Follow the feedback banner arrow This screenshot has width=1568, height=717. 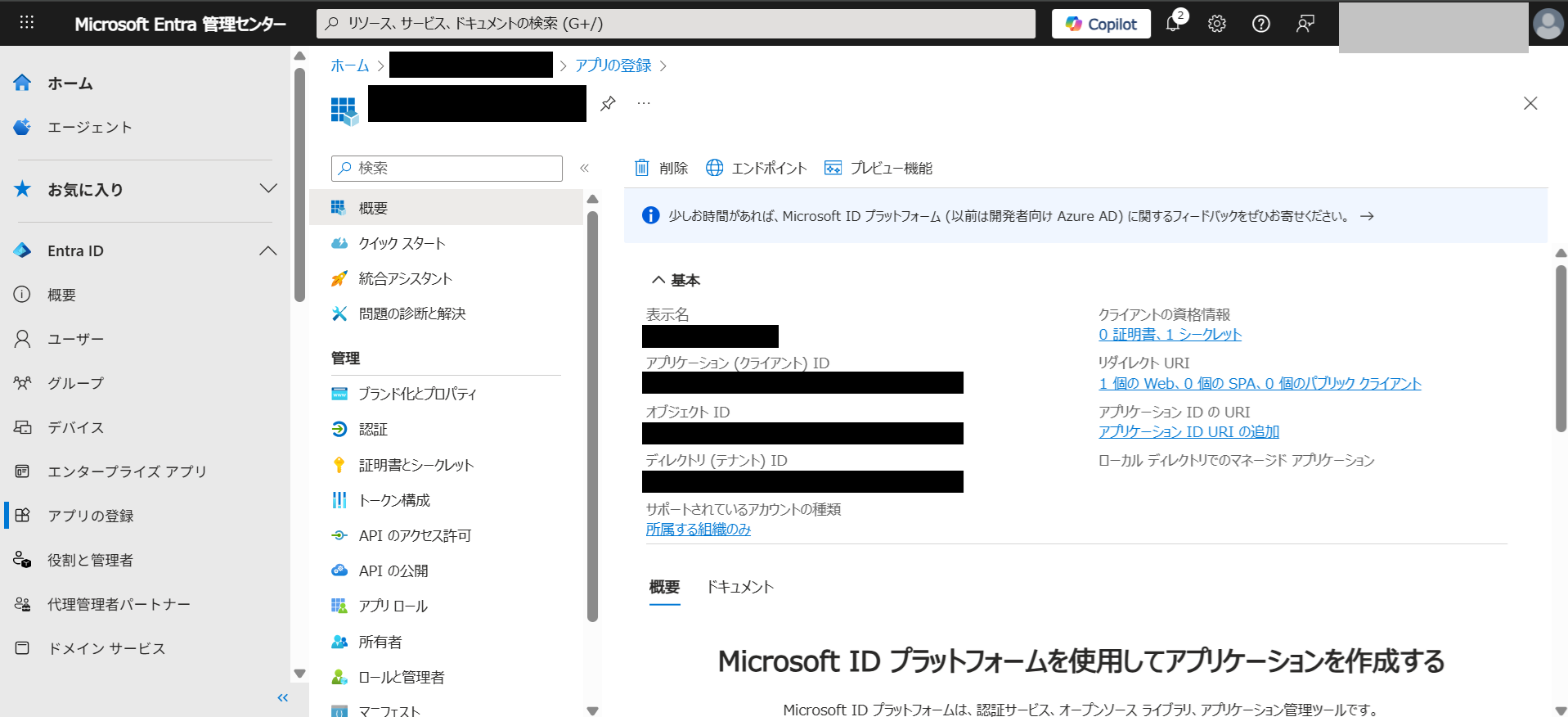tap(1367, 216)
